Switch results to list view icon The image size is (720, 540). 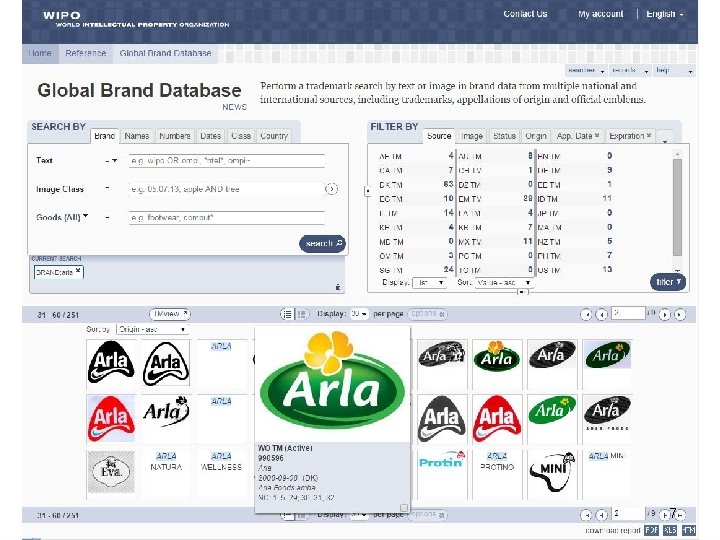[x=287, y=314]
